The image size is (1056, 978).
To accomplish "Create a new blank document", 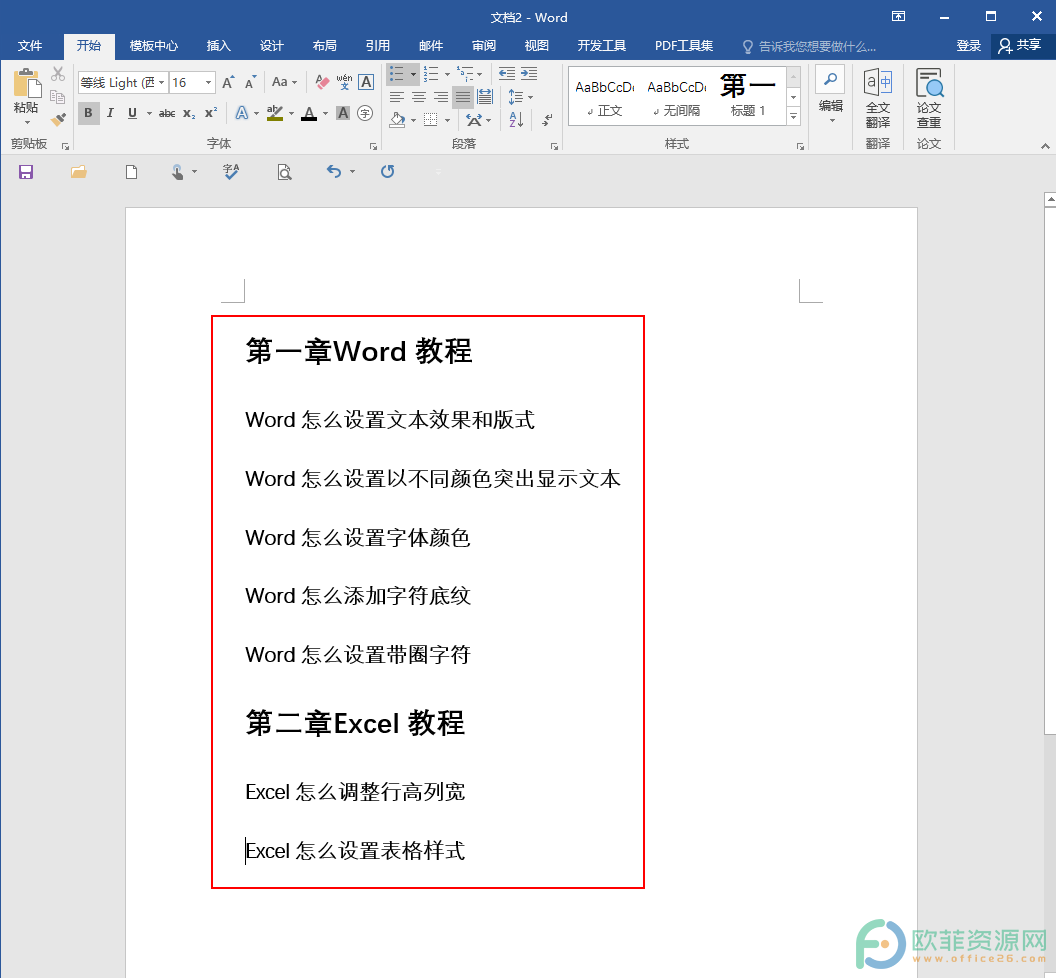I will pyautogui.click(x=131, y=172).
